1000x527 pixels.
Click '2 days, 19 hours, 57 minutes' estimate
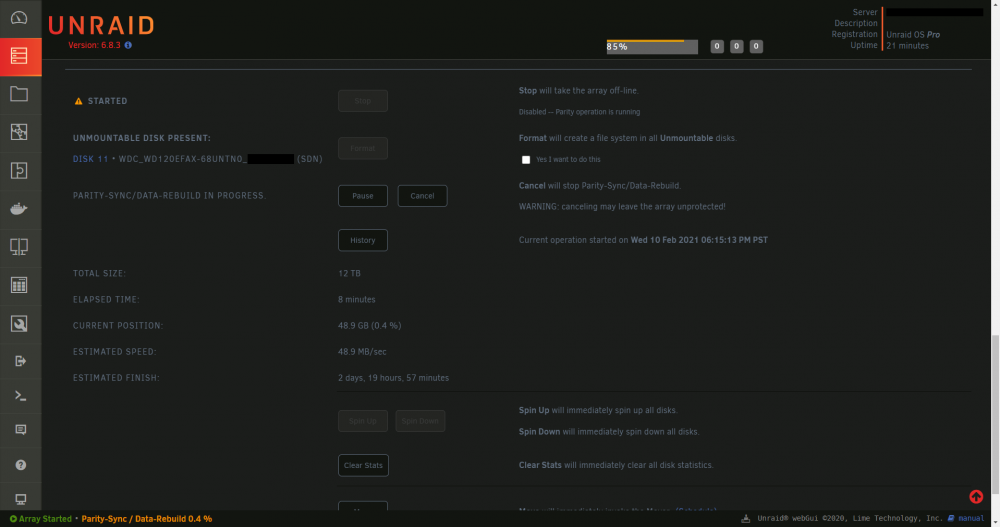point(393,378)
